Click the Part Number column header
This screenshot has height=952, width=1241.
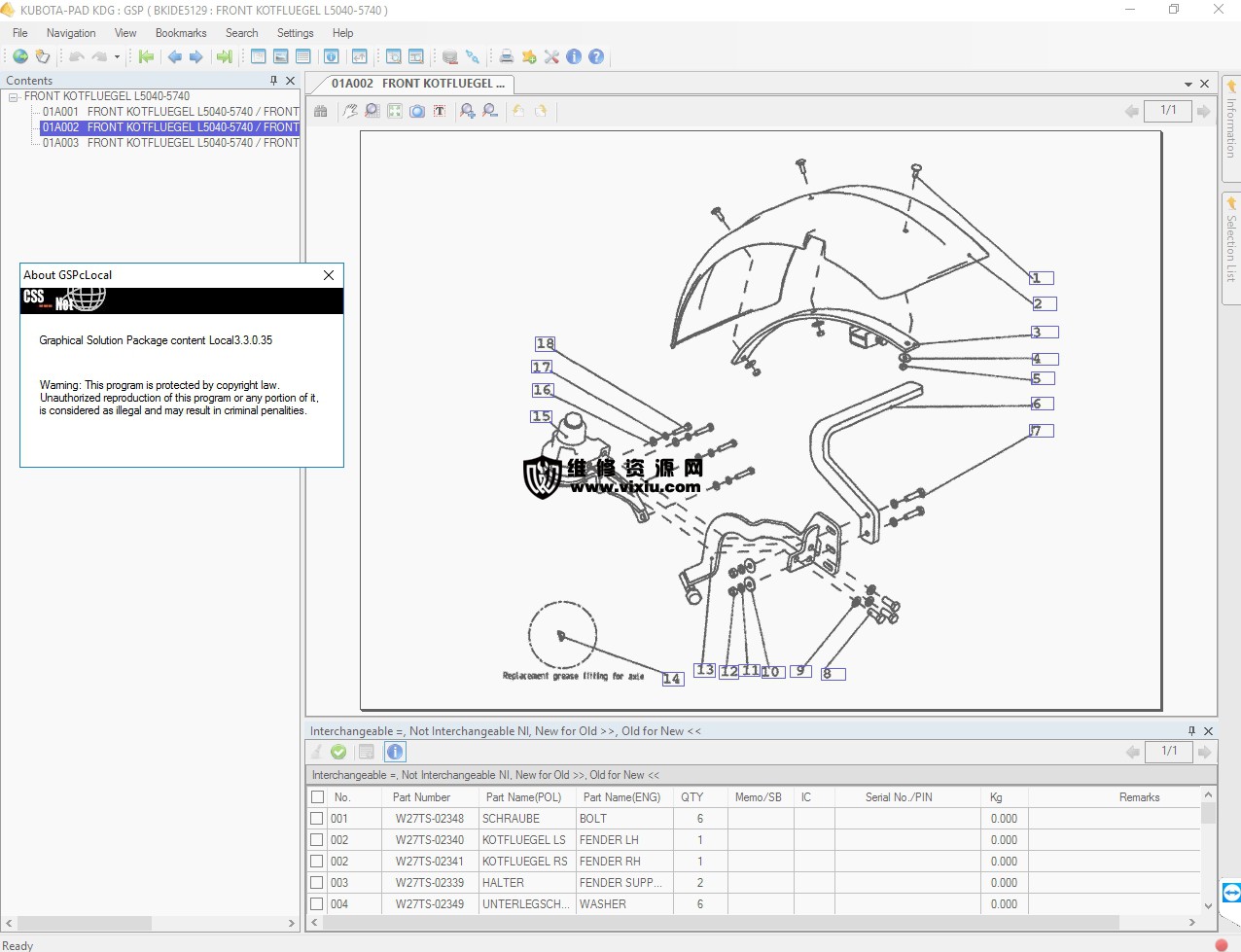tap(421, 797)
